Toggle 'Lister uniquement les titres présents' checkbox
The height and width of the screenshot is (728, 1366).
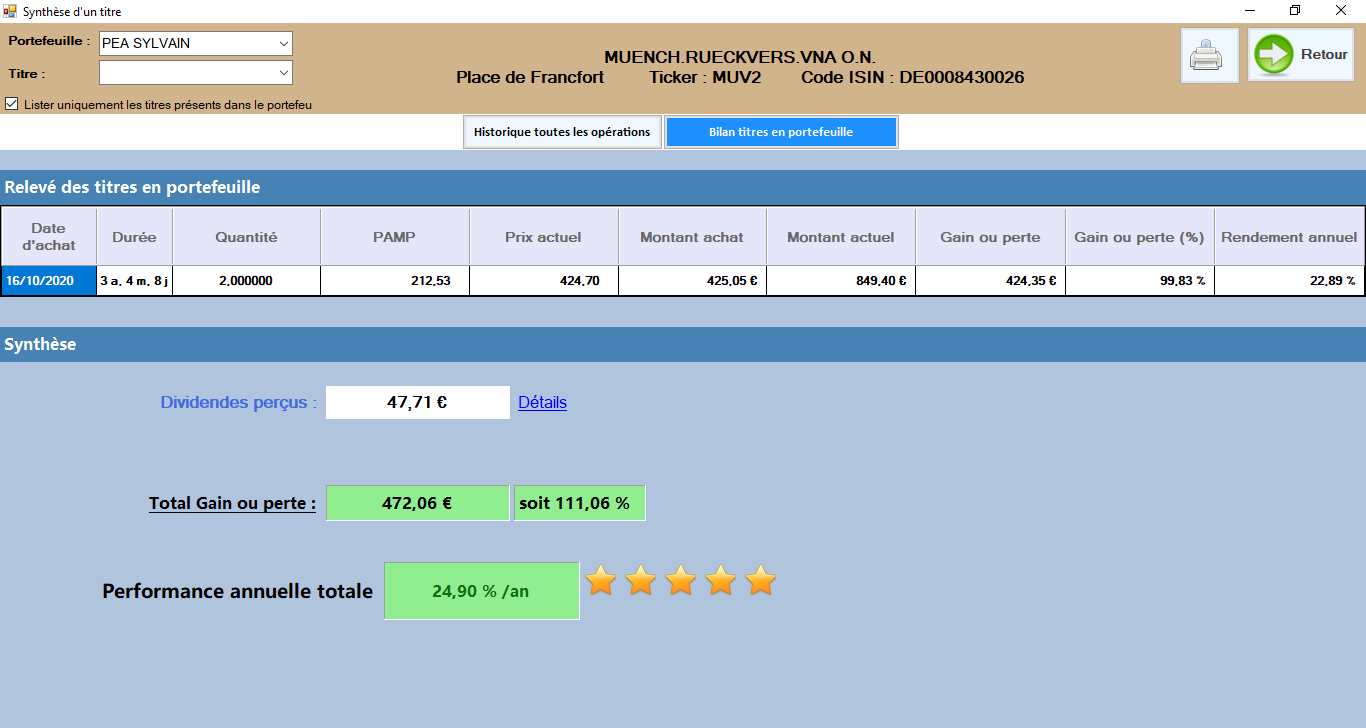coord(12,104)
